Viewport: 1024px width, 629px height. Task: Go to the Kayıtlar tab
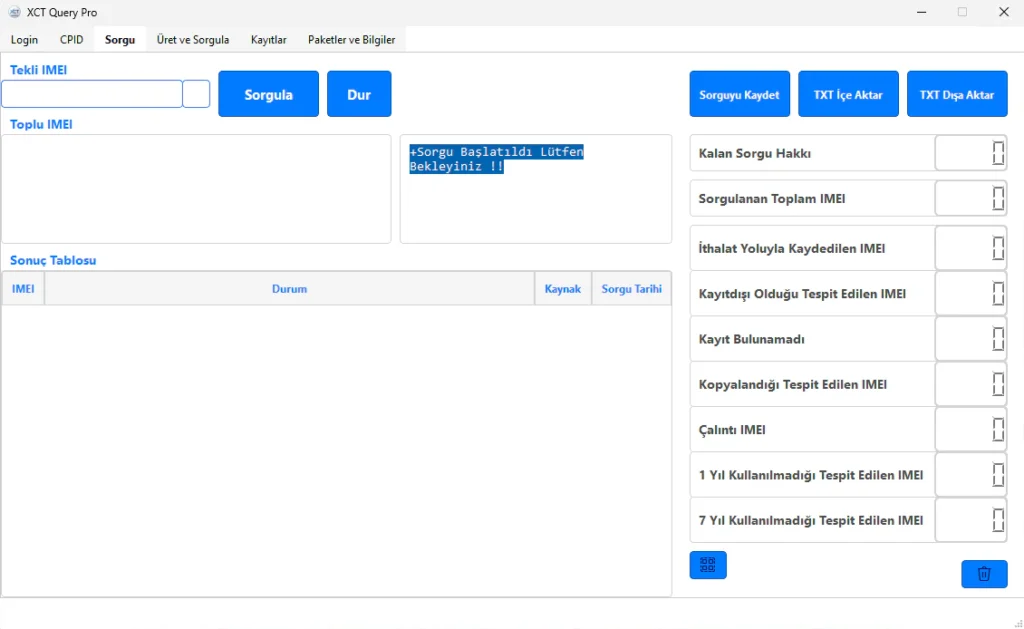click(x=269, y=40)
